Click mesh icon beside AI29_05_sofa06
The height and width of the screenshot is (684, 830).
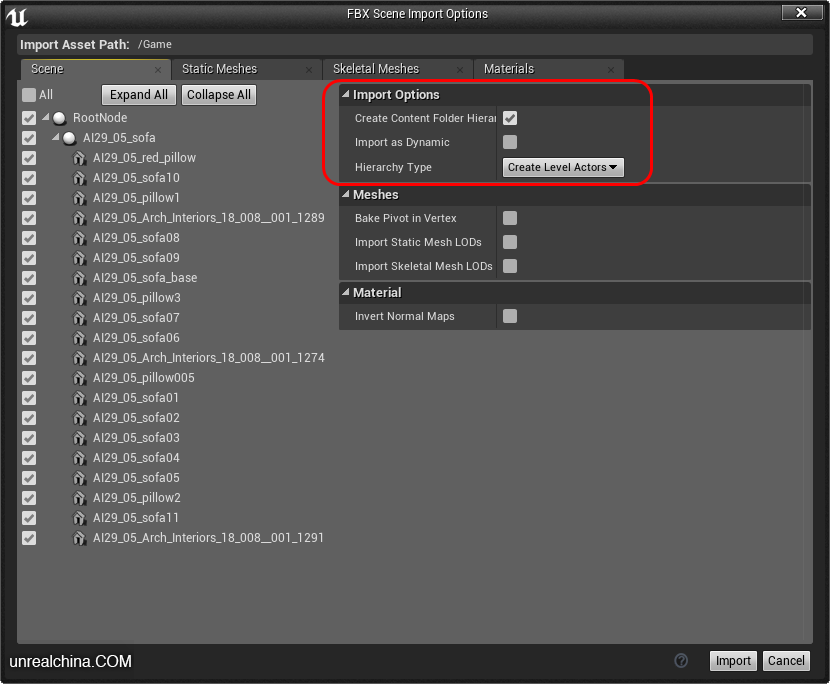point(79,338)
